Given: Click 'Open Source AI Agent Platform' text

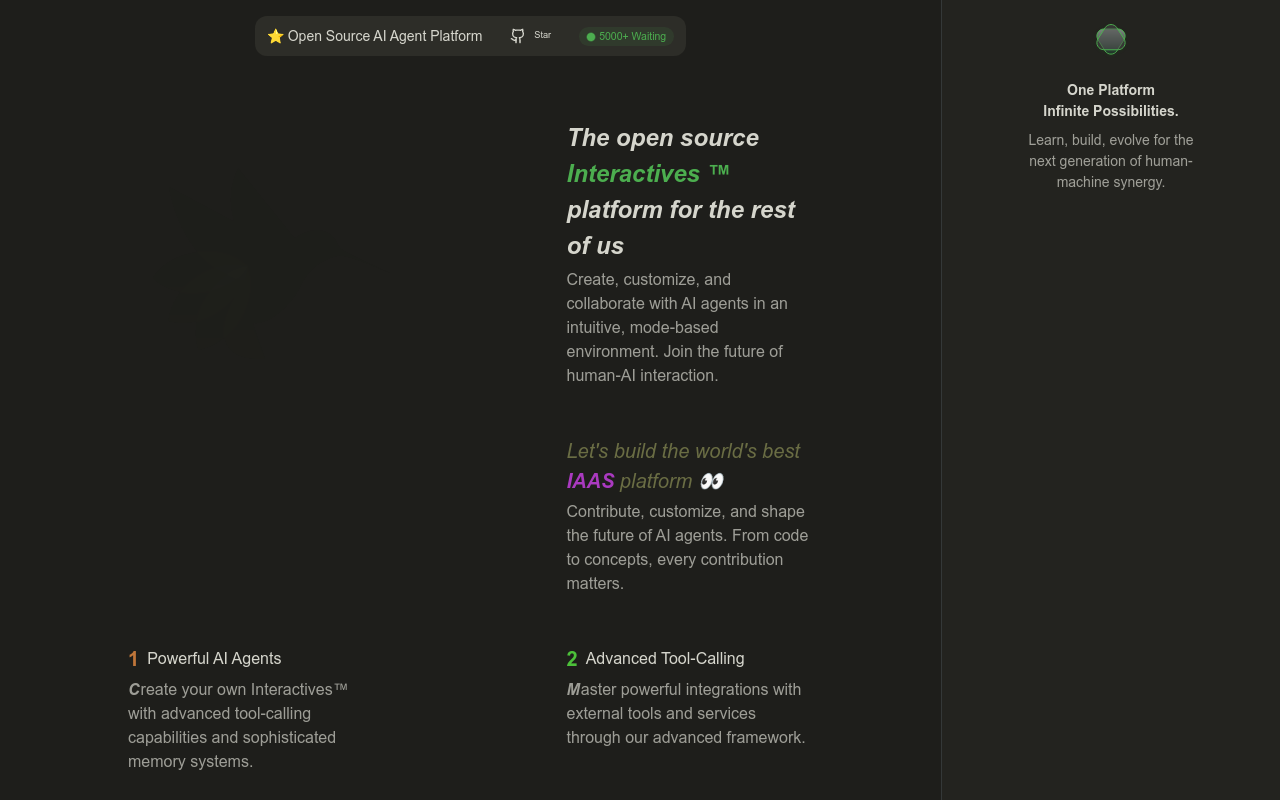Looking at the screenshot, I should [x=385, y=36].
